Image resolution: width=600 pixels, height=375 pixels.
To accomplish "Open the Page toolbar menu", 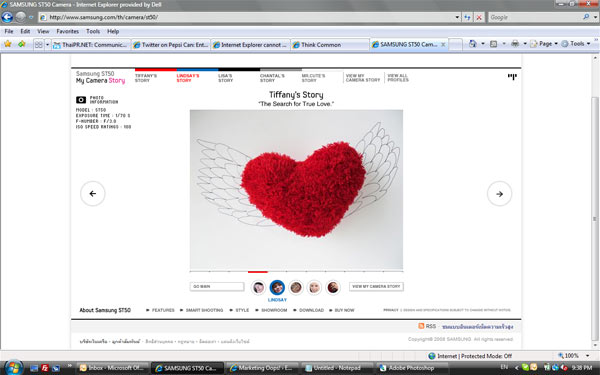I will pos(544,44).
